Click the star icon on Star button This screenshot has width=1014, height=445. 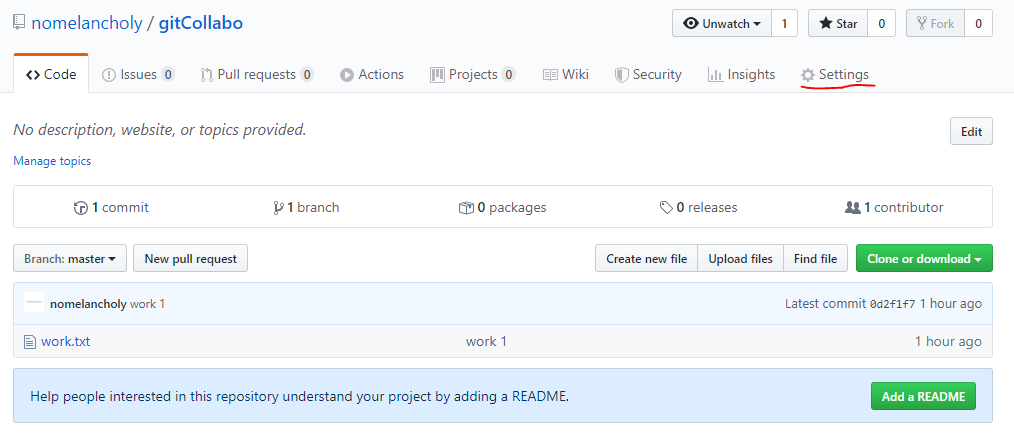pyautogui.click(x=826, y=23)
